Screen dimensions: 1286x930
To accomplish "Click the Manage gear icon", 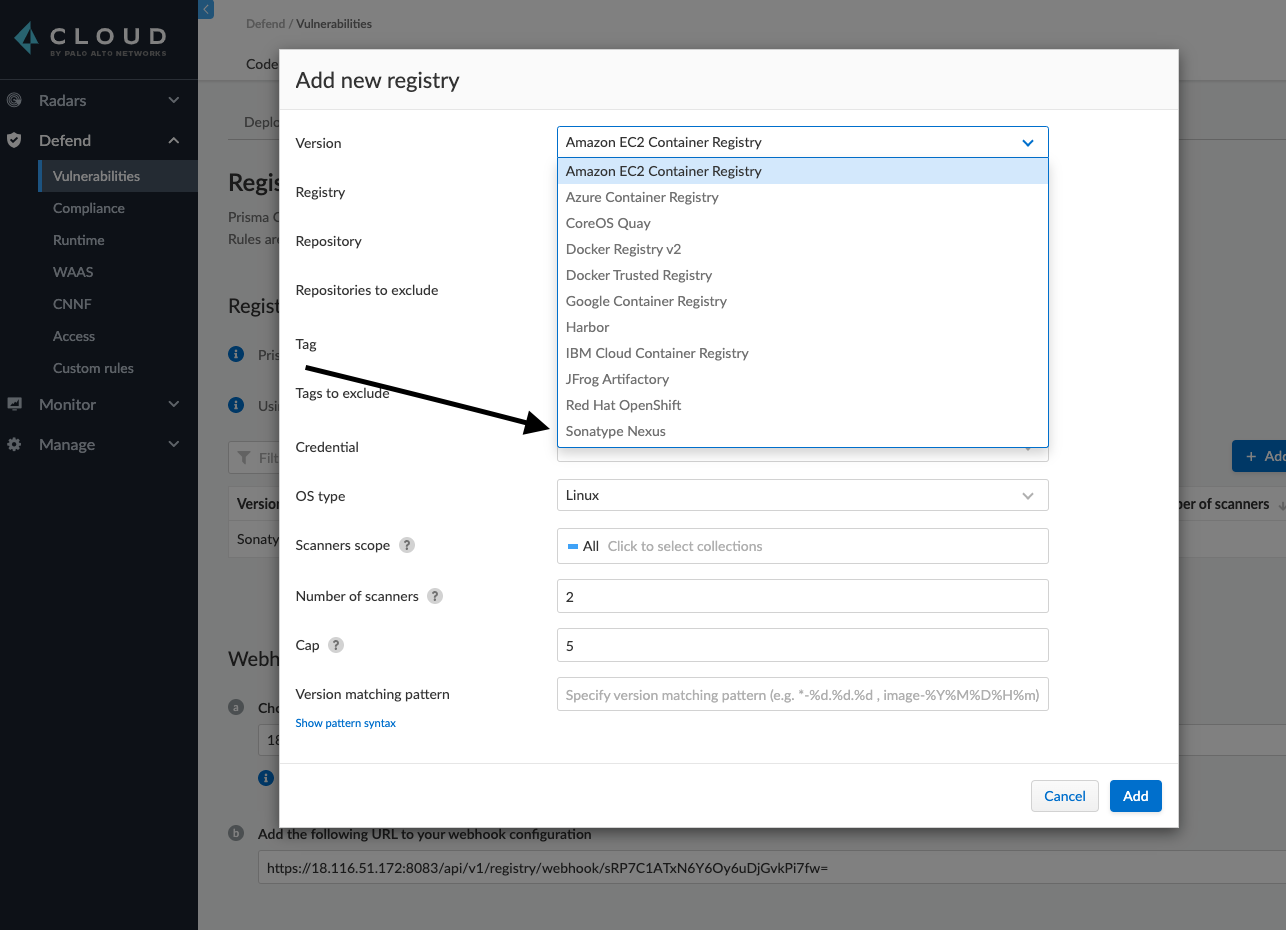I will click(x=14, y=444).
